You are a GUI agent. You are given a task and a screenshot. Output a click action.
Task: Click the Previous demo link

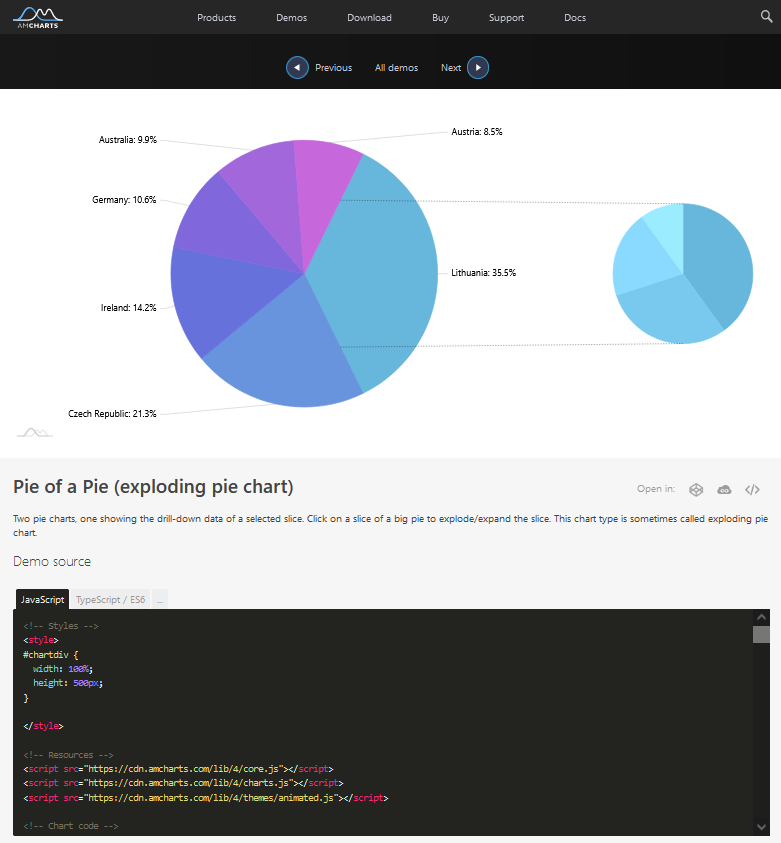coord(333,68)
